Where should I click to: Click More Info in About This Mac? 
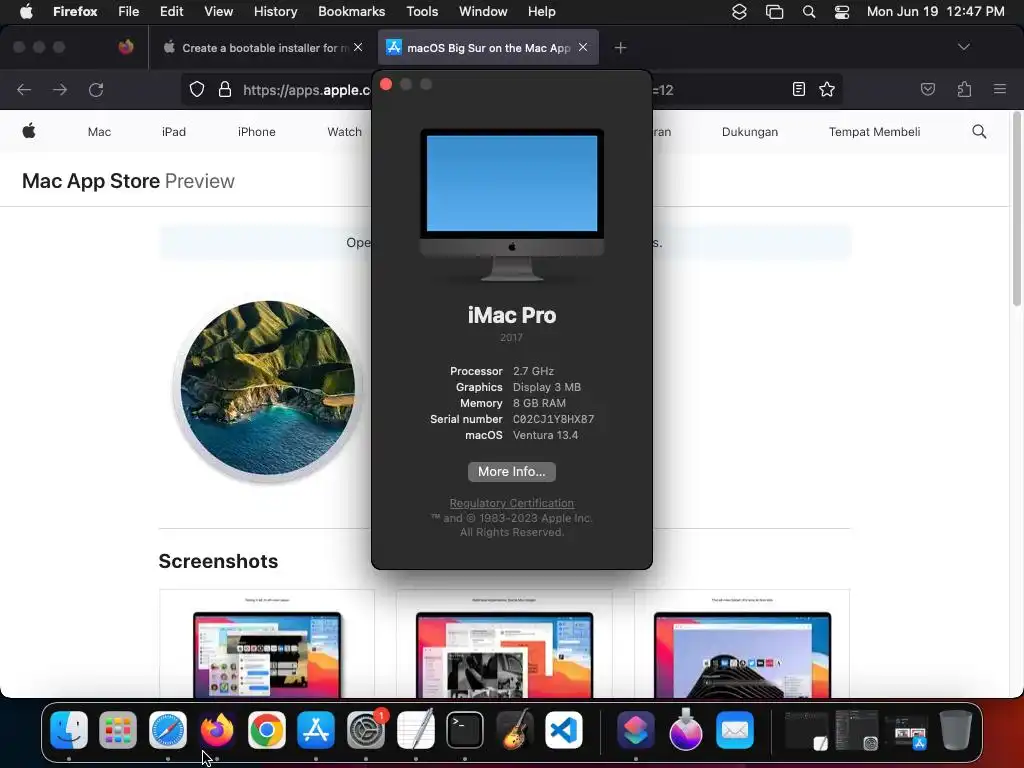click(511, 472)
